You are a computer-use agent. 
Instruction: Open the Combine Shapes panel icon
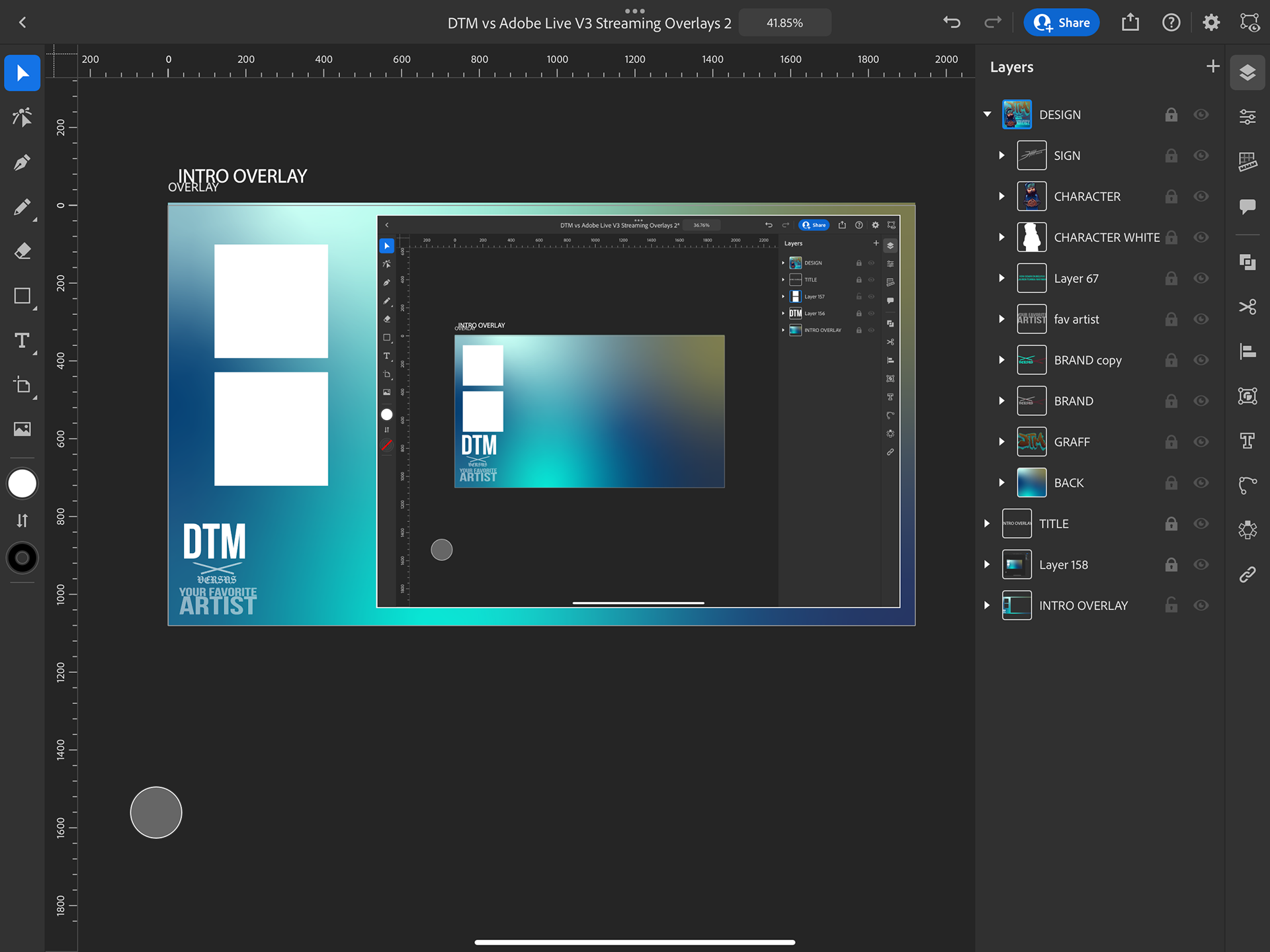1248,263
